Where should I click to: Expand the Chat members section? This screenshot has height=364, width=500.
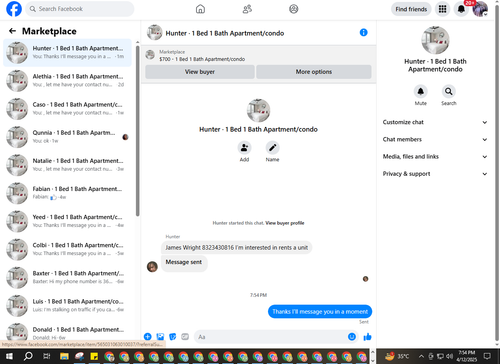(x=435, y=139)
